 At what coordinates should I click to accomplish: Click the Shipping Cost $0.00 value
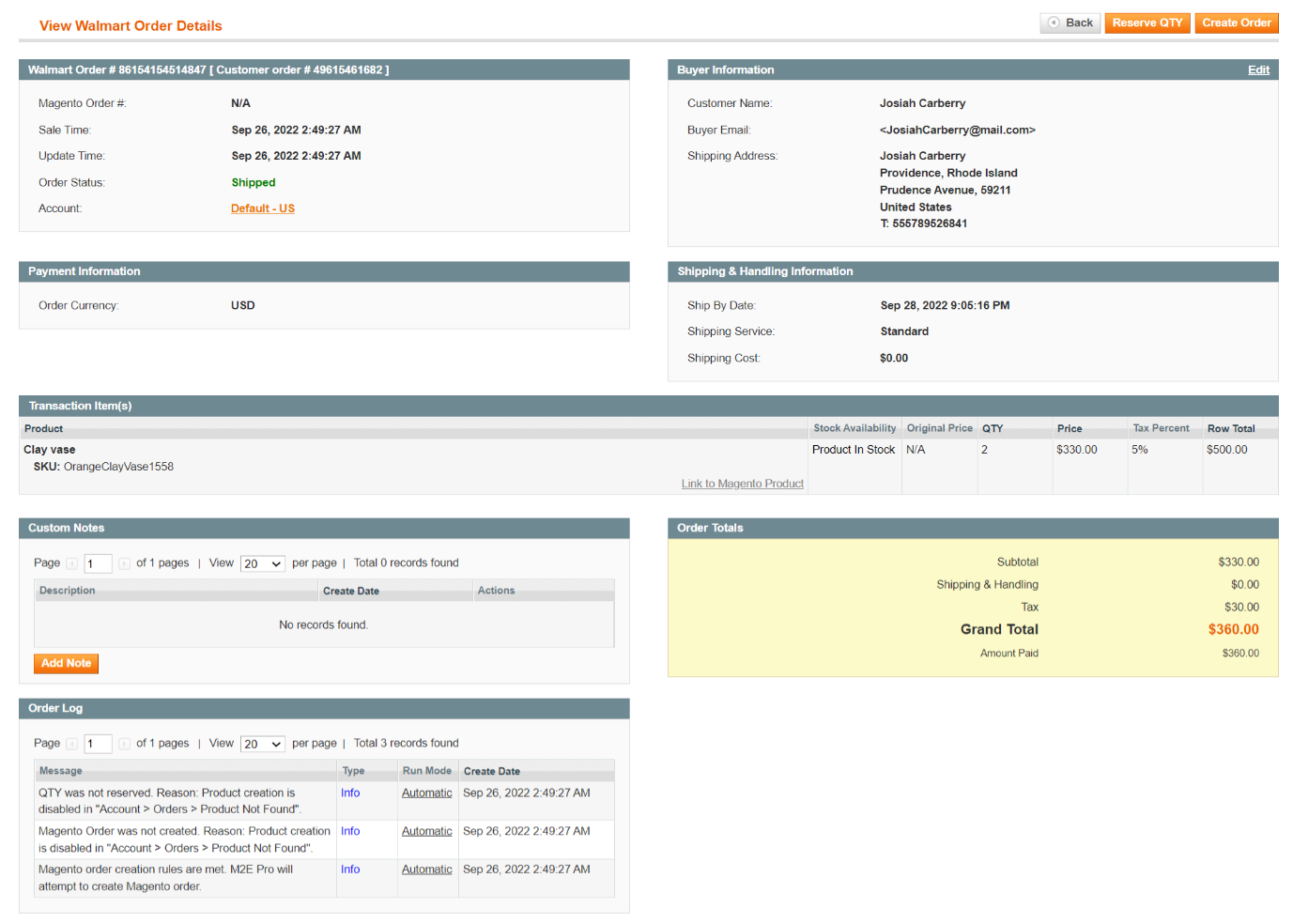pyautogui.click(x=894, y=358)
